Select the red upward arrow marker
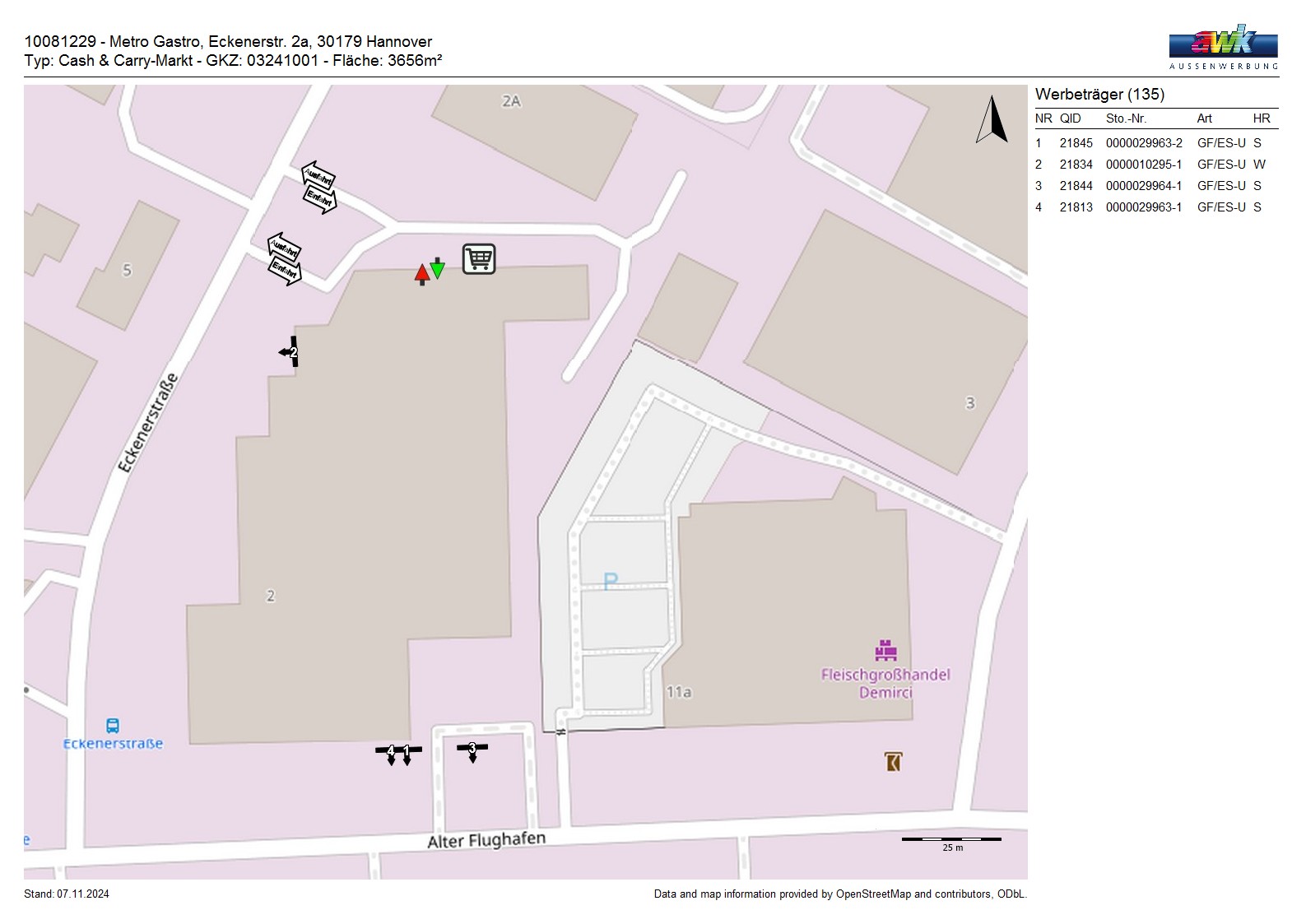Viewport: 1306px width, 924px height. pos(422,274)
